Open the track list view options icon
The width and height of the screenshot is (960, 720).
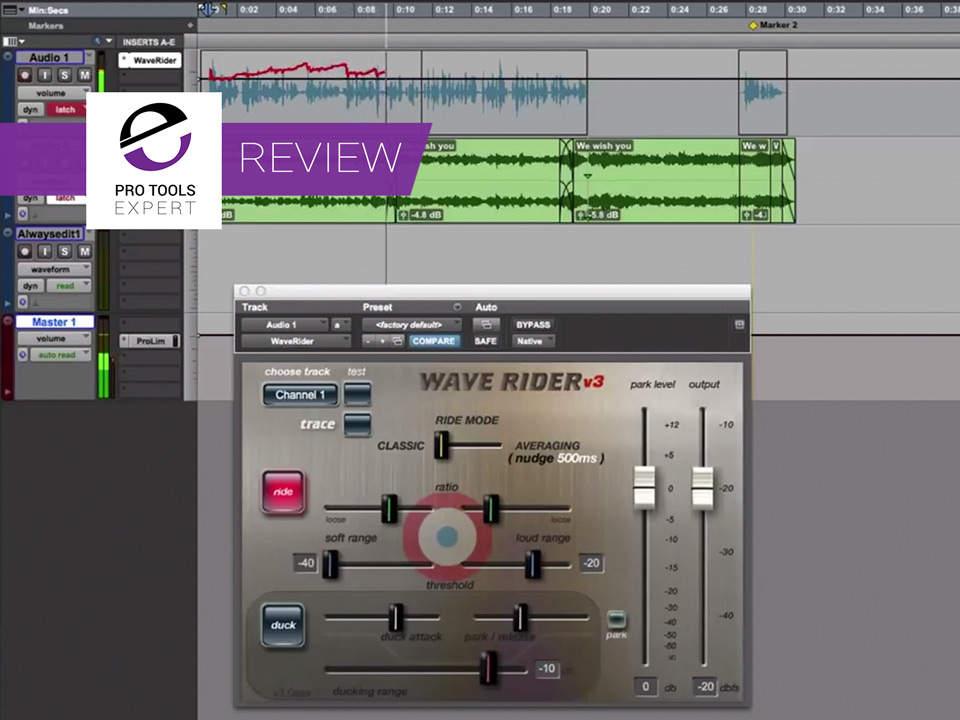(x=13, y=42)
